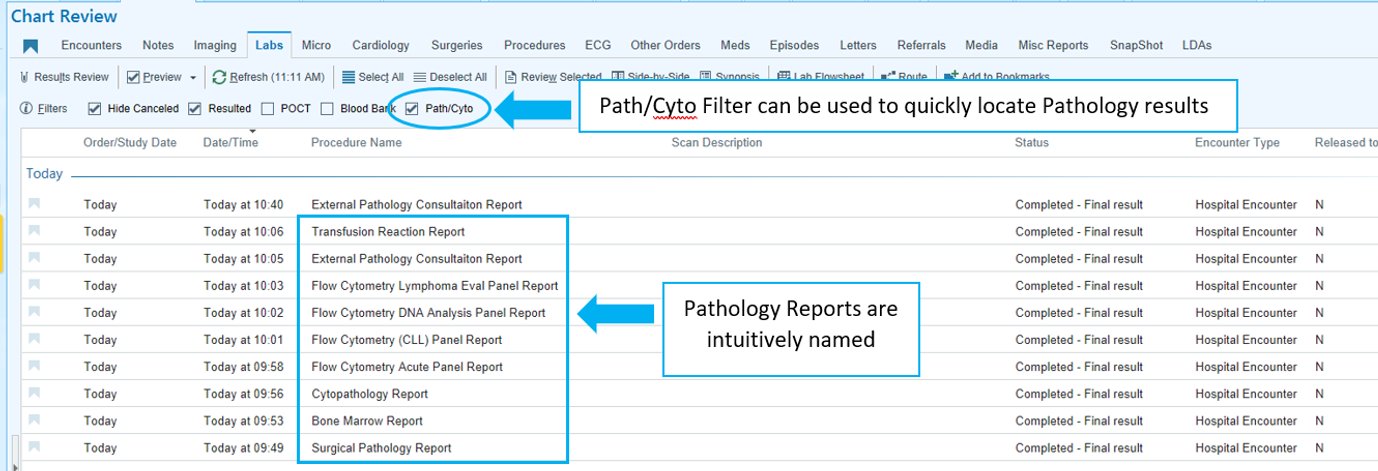
Task: Open the ECG tab
Action: pos(598,45)
